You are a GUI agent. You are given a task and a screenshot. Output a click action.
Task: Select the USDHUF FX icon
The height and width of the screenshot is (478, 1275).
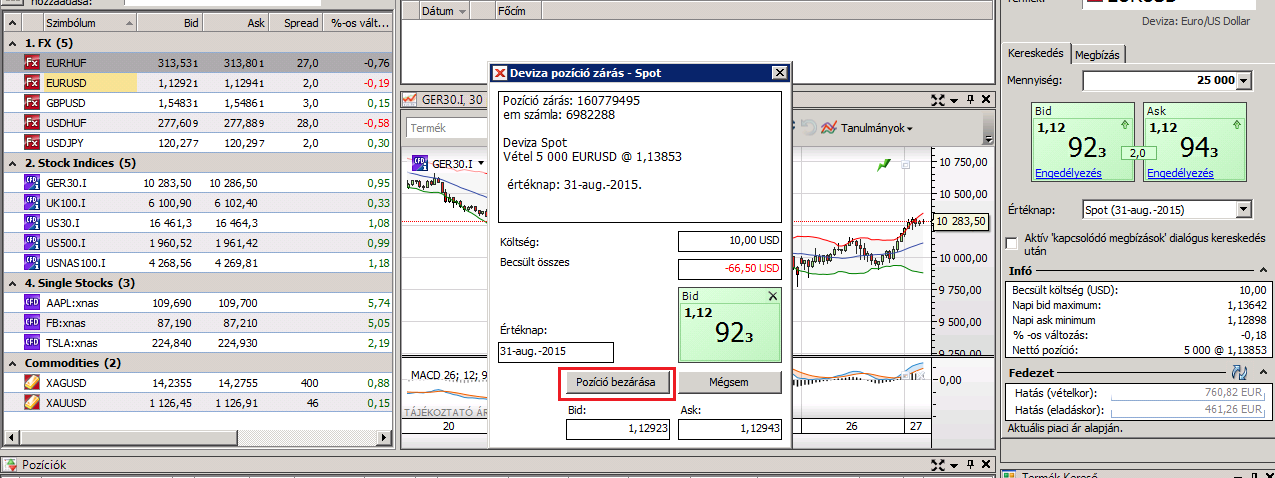31,123
